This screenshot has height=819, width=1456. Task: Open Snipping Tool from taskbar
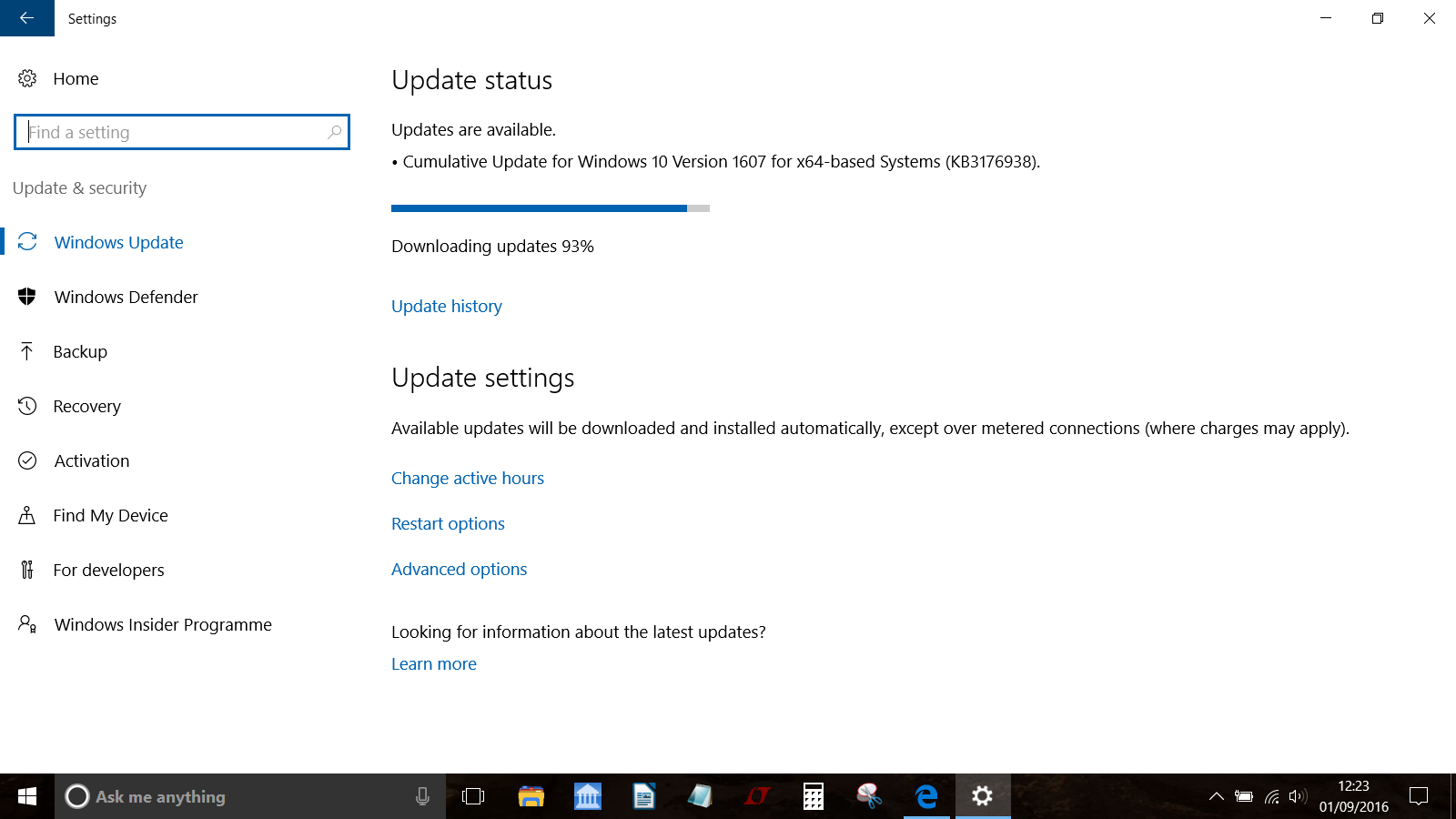point(870,796)
